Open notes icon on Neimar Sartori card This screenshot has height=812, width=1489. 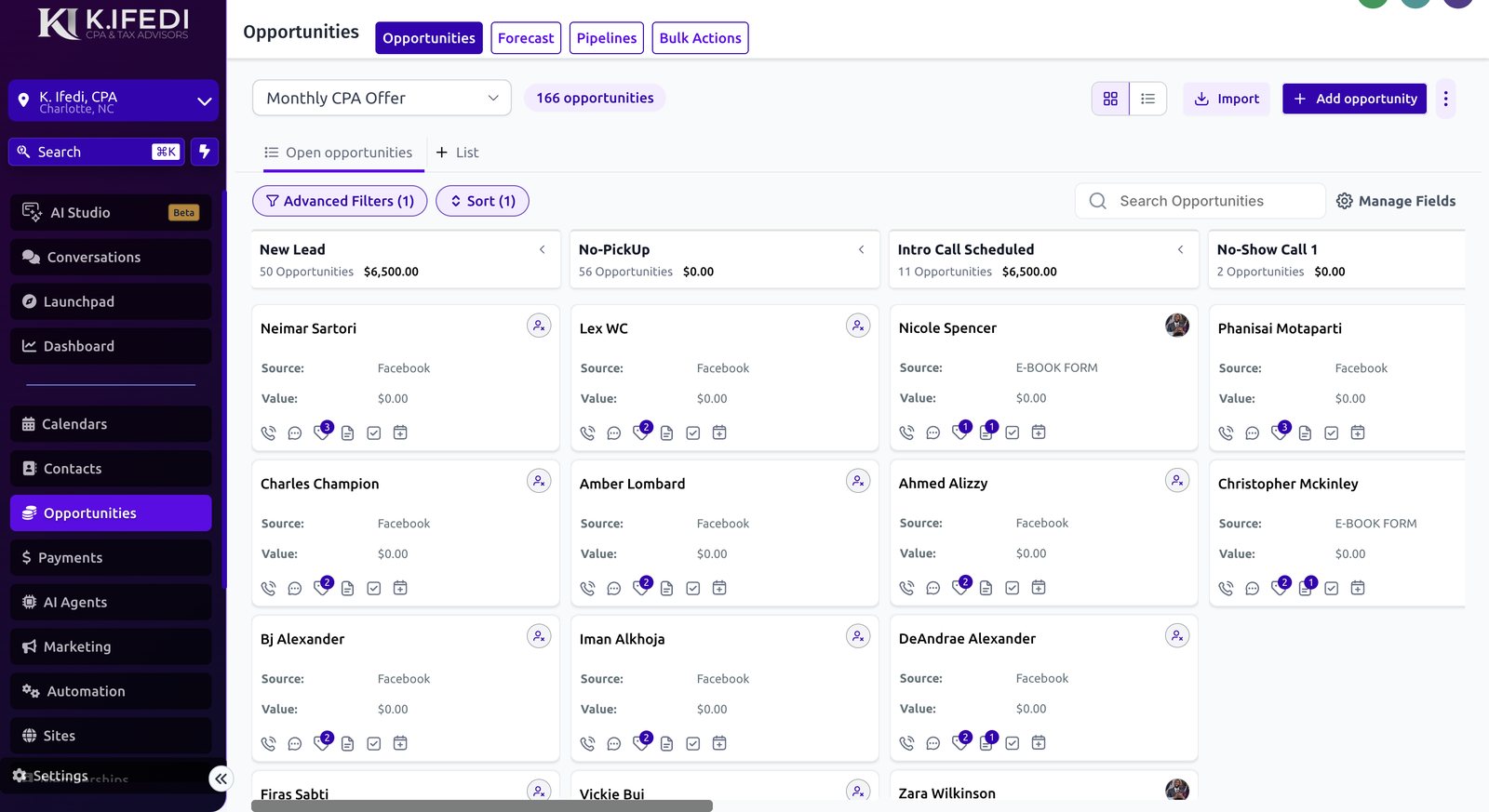tap(348, 433)
